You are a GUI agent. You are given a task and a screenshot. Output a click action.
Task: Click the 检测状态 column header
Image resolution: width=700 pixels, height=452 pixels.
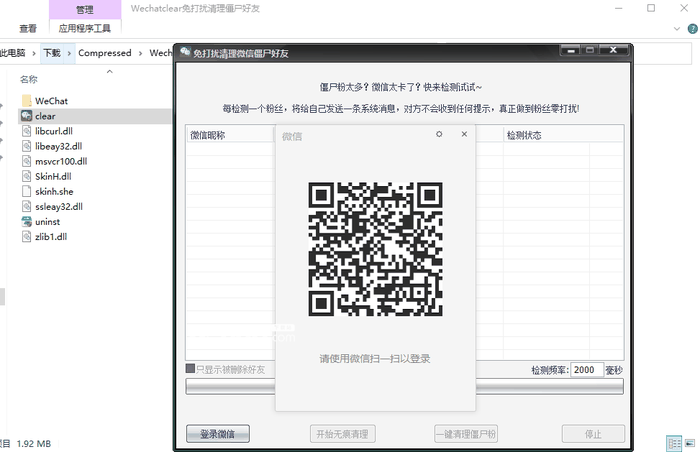(x=563, y=135)
